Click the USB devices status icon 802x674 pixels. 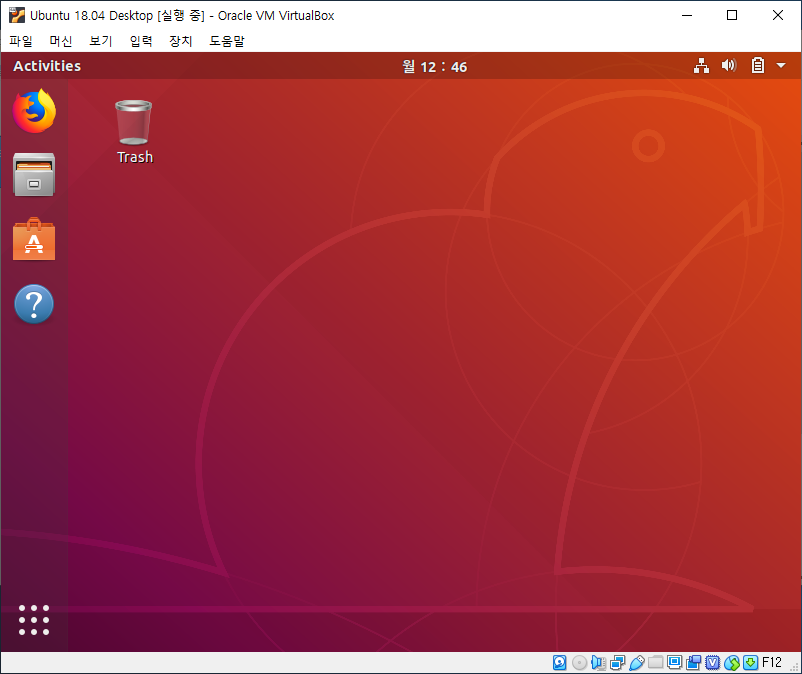tap(636, 663)
